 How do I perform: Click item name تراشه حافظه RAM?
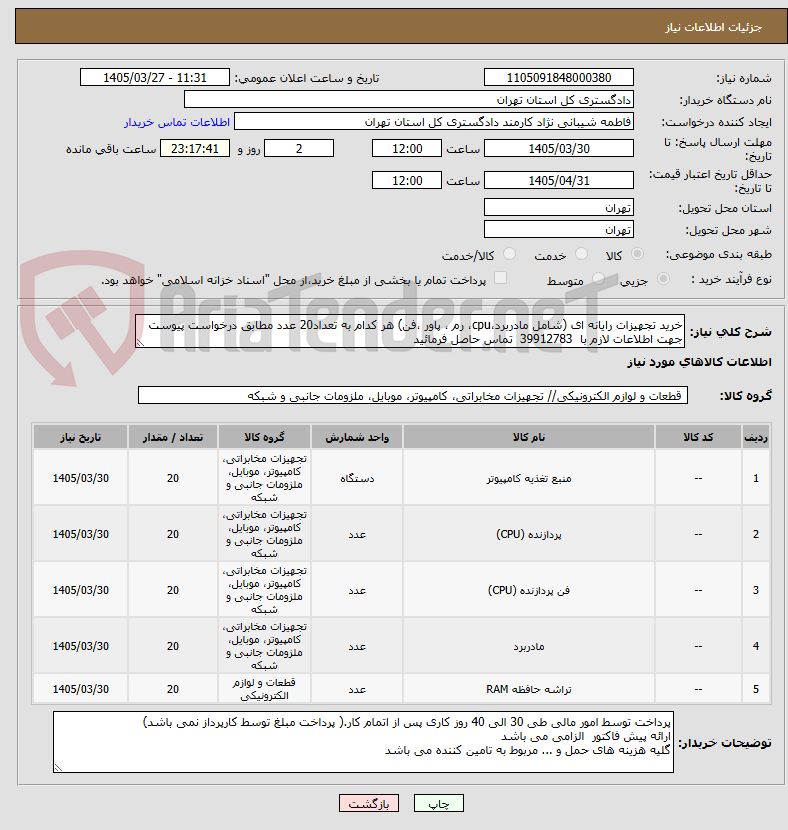click(529, 689)
